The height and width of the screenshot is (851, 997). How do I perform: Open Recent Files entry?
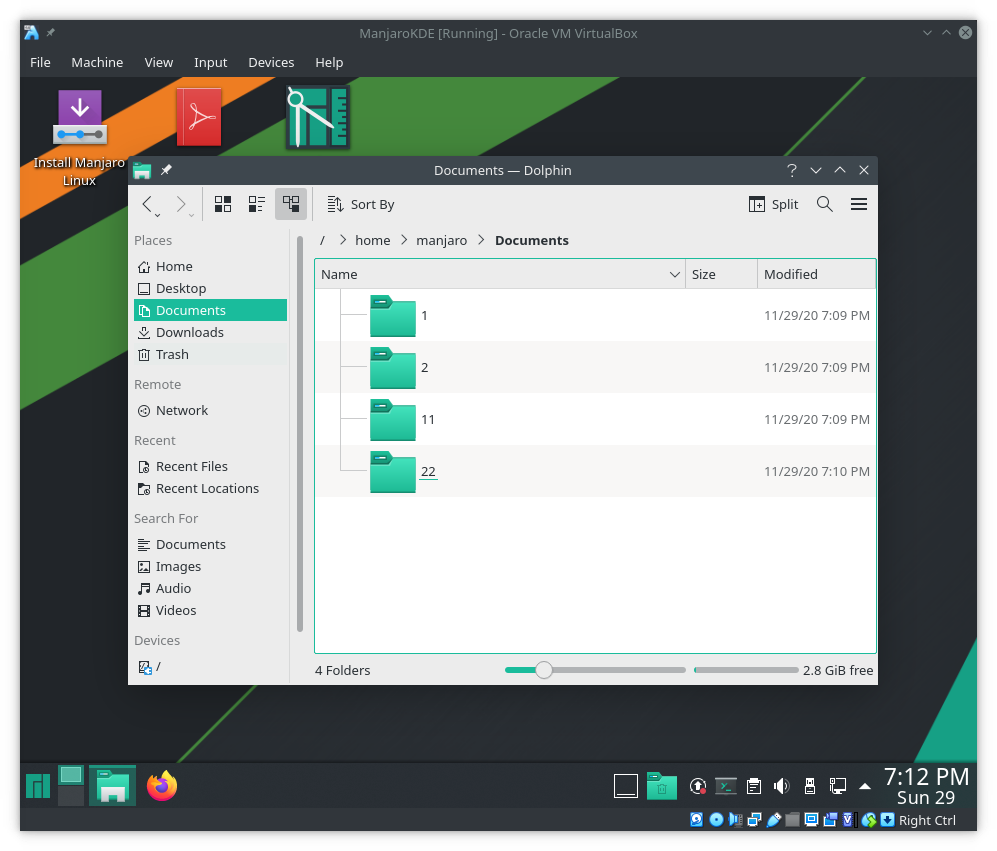[x=210, y=467]
